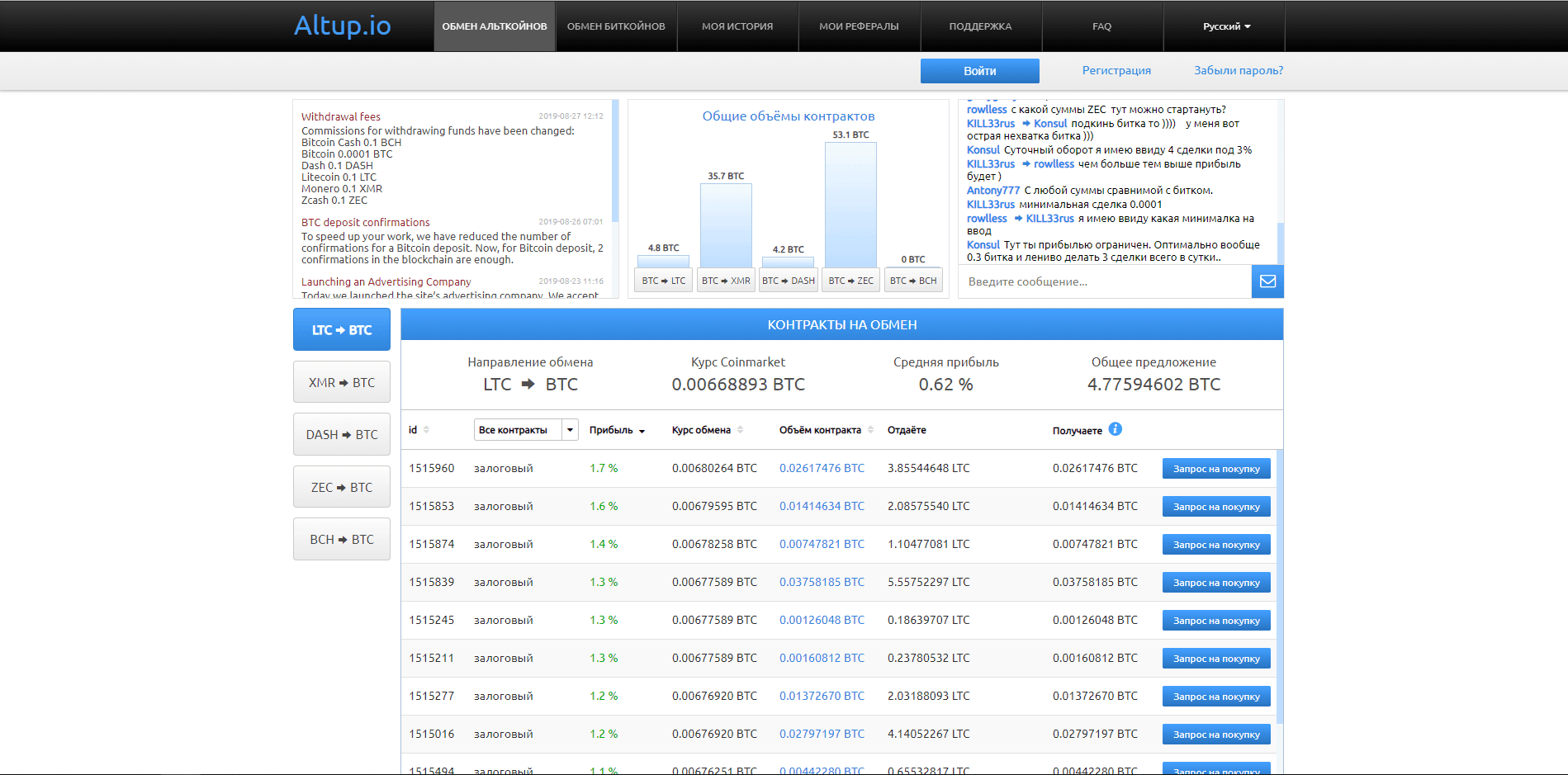
Task: Open contract type list arrow in table header
Action: pos(569,429)
